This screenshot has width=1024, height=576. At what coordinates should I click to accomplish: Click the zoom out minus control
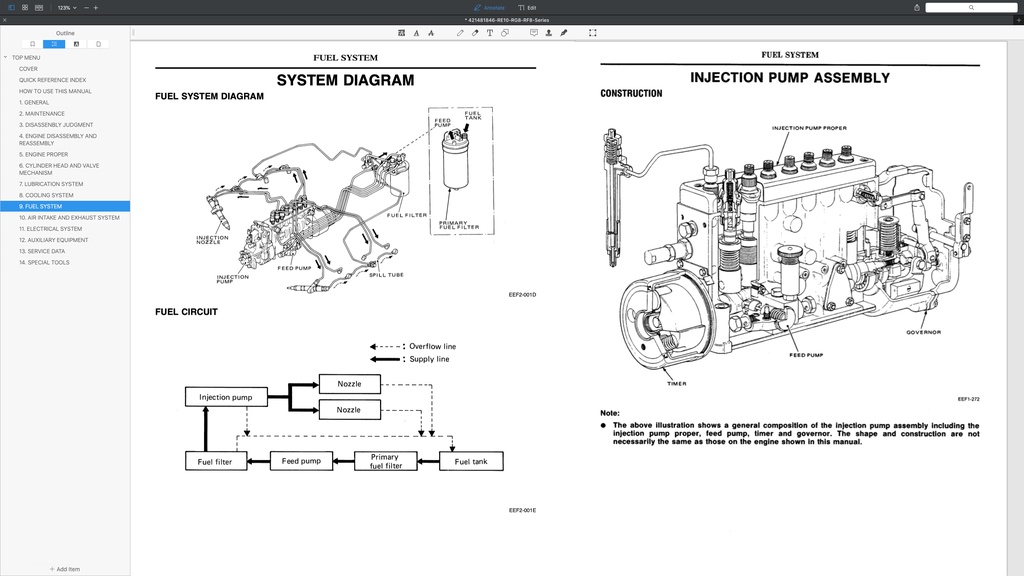(x=86, y=7)
